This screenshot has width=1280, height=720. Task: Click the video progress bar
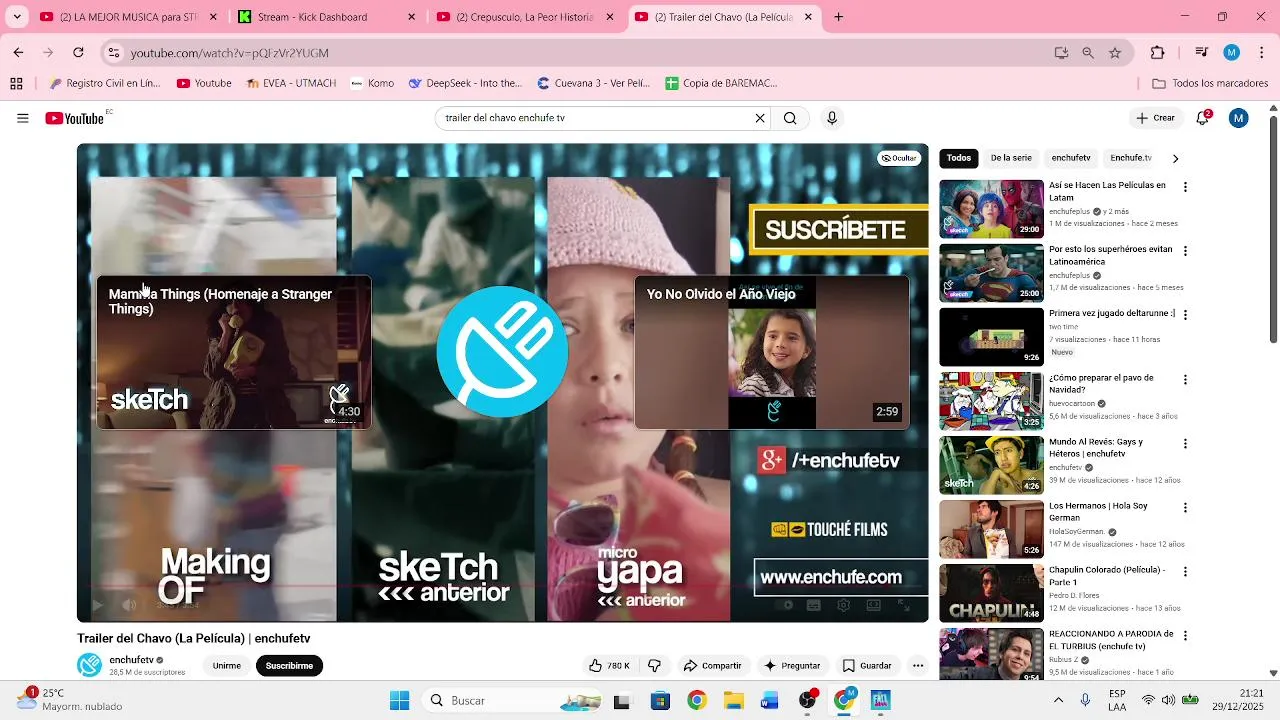click(x=503, y=587)
